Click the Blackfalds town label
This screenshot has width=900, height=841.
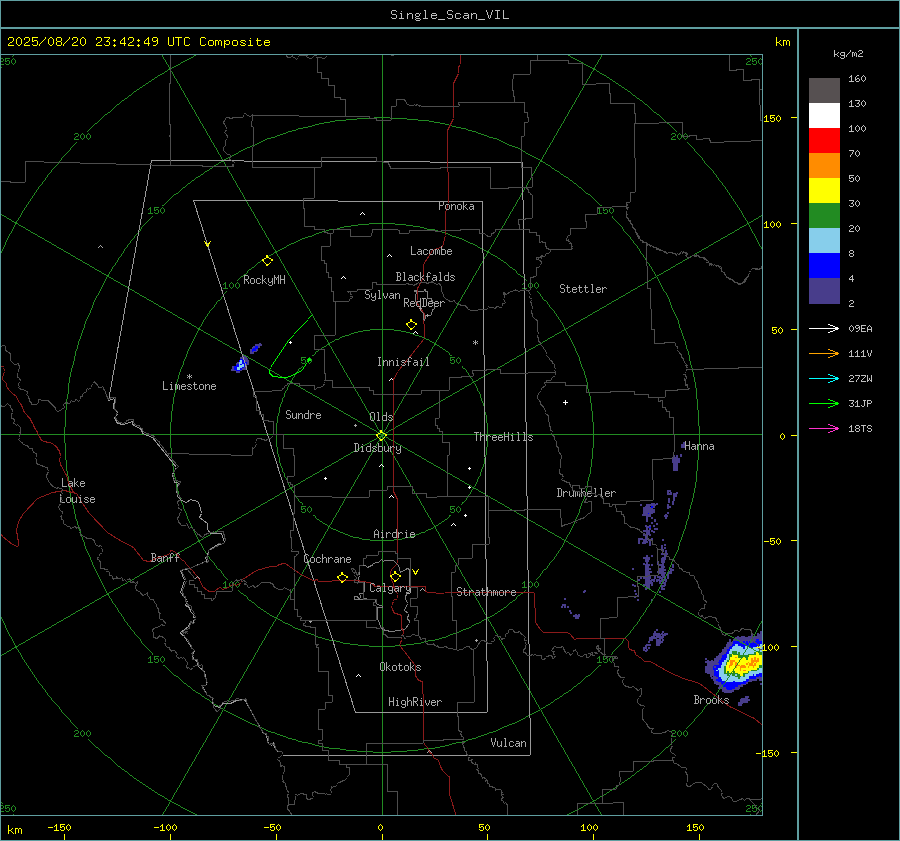click(425, 277)
